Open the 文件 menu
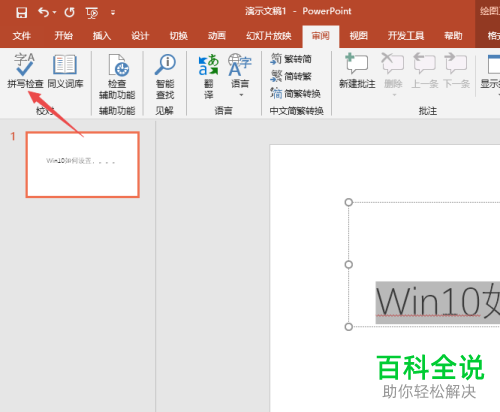 point(22,36)
